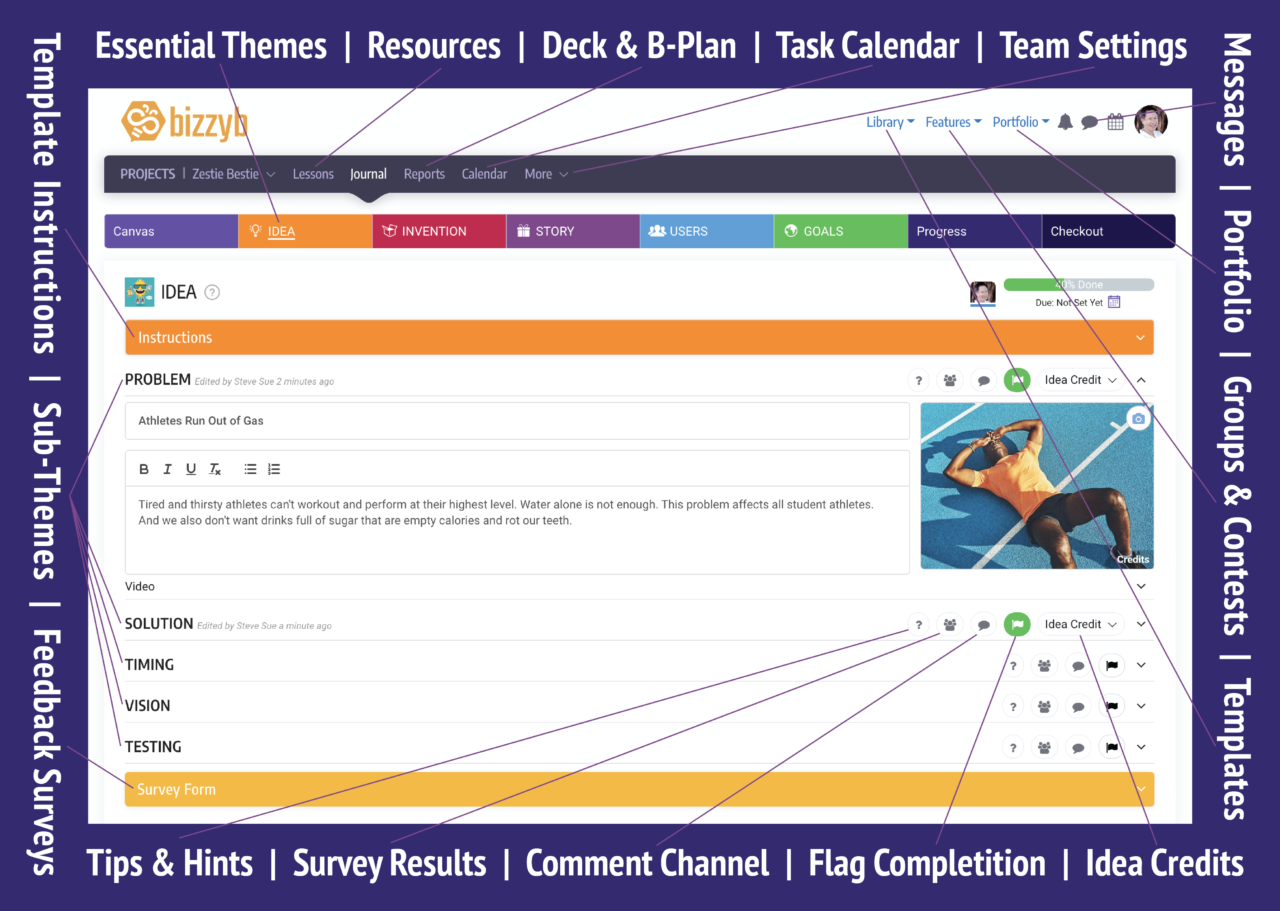
Task: Open the calendar icon in top header
Action: coord(1115,122)
